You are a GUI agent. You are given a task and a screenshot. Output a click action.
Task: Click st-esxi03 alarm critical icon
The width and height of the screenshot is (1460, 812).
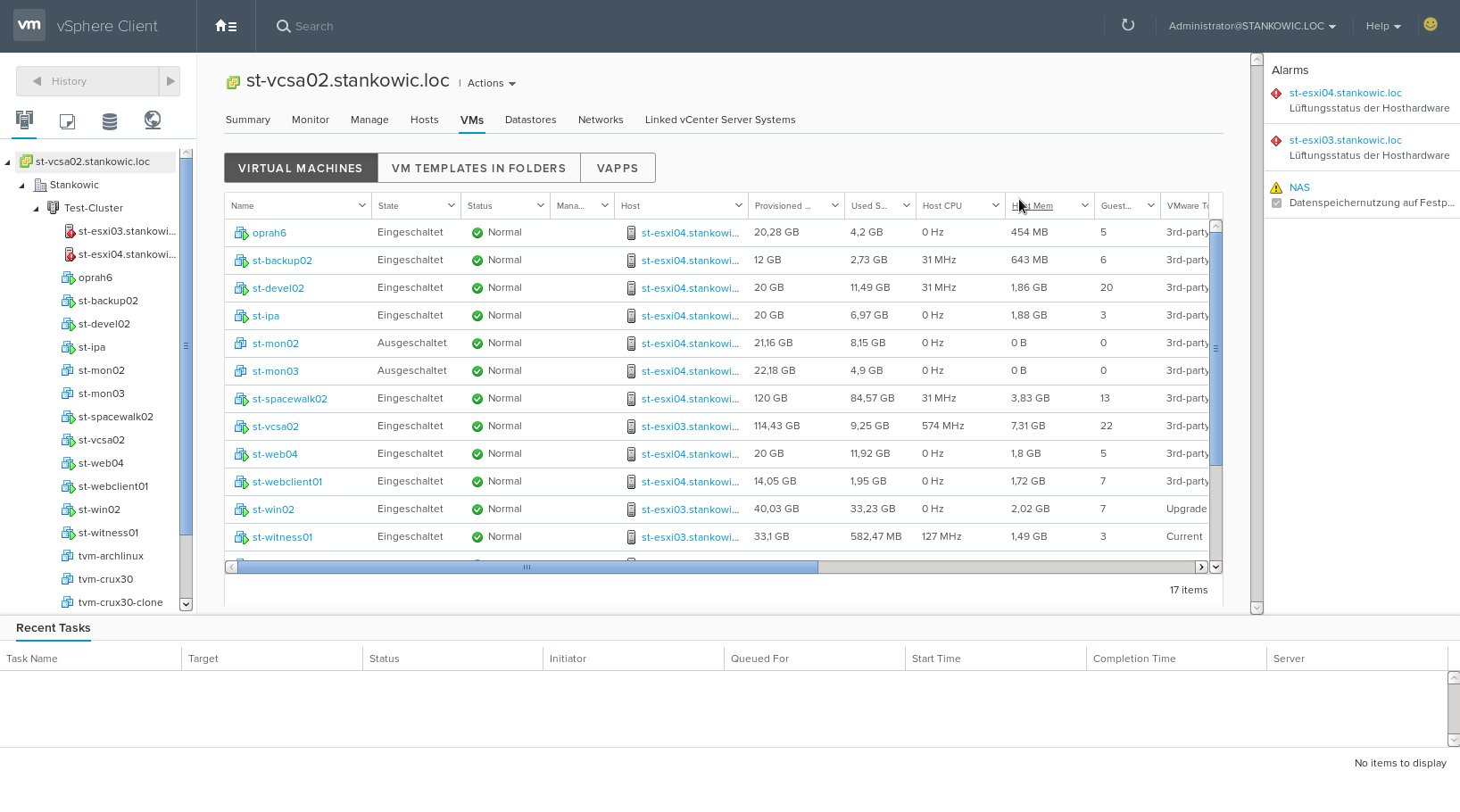click(x=1276, y=140)
